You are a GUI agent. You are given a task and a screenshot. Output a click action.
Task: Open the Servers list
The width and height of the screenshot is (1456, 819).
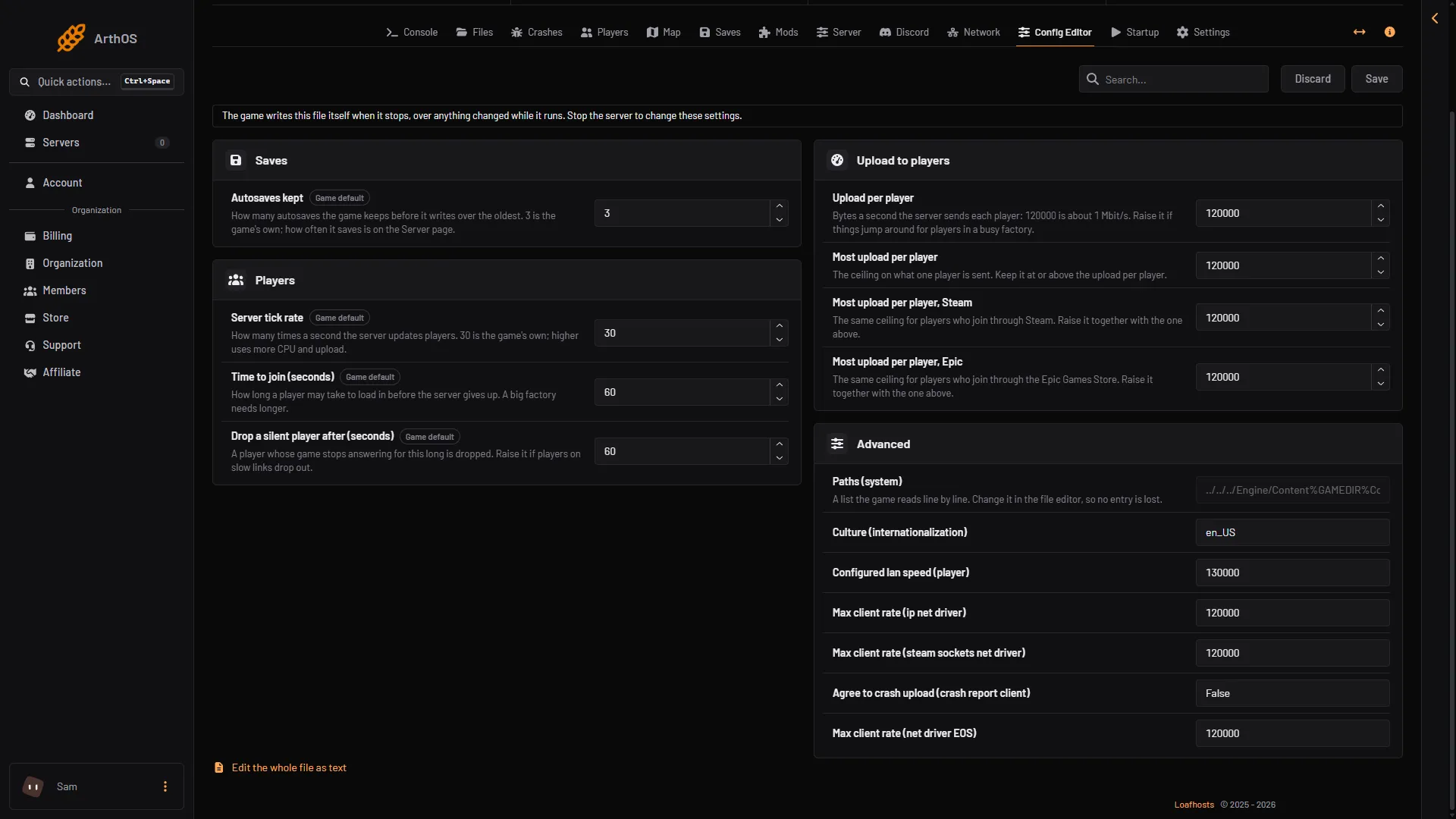tap(96, 143)
